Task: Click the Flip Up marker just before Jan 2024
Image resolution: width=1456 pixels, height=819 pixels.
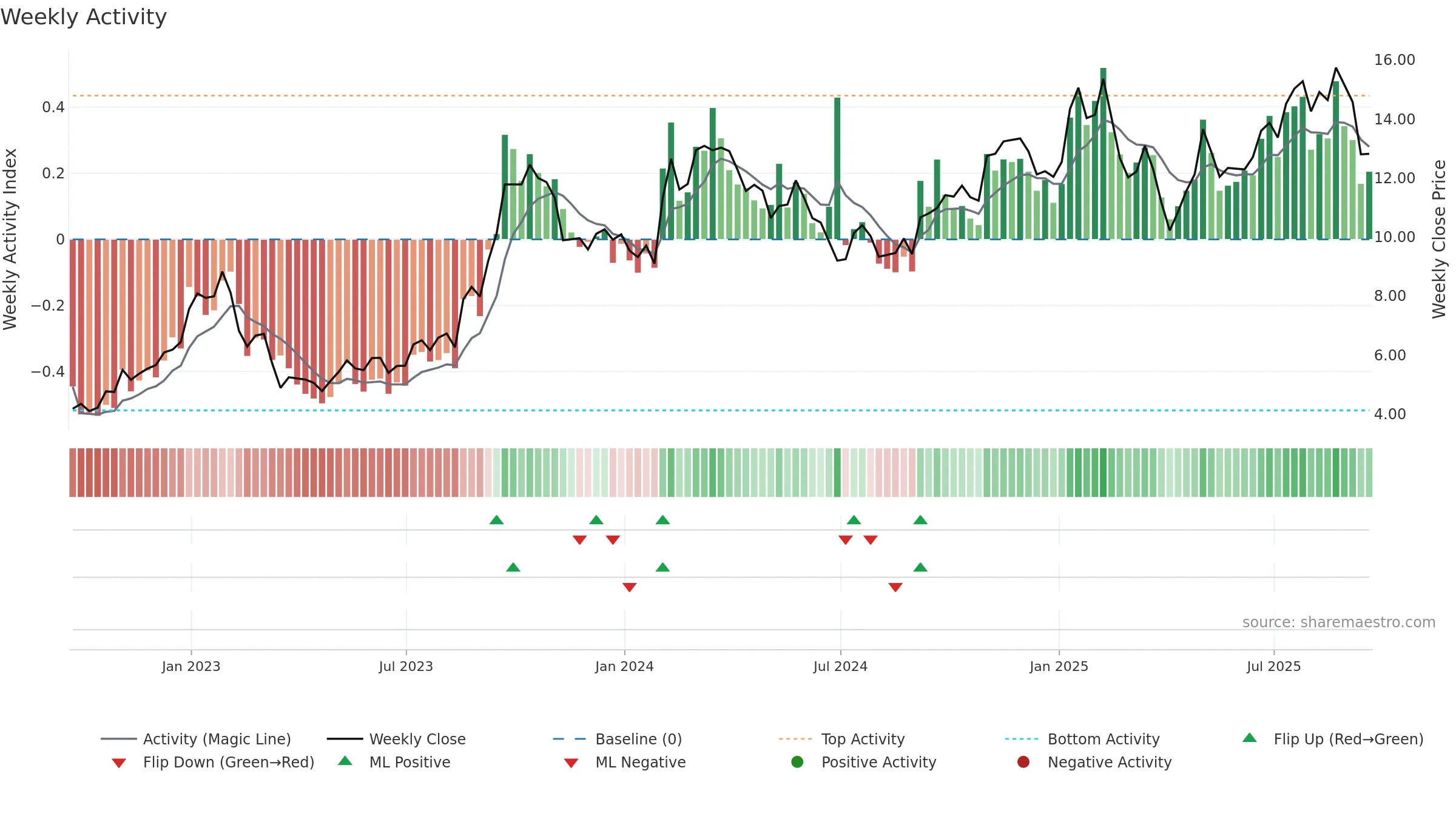Action: [596, 520]
